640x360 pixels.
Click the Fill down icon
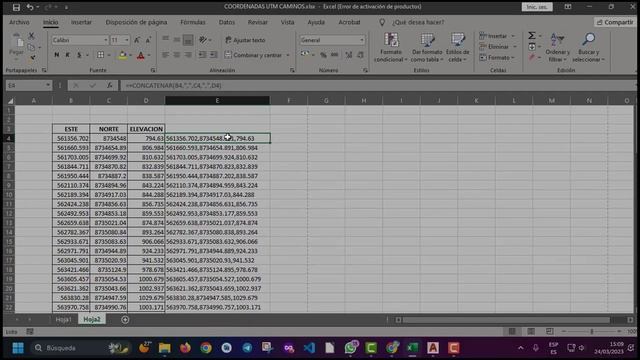[x=532, y=47]
